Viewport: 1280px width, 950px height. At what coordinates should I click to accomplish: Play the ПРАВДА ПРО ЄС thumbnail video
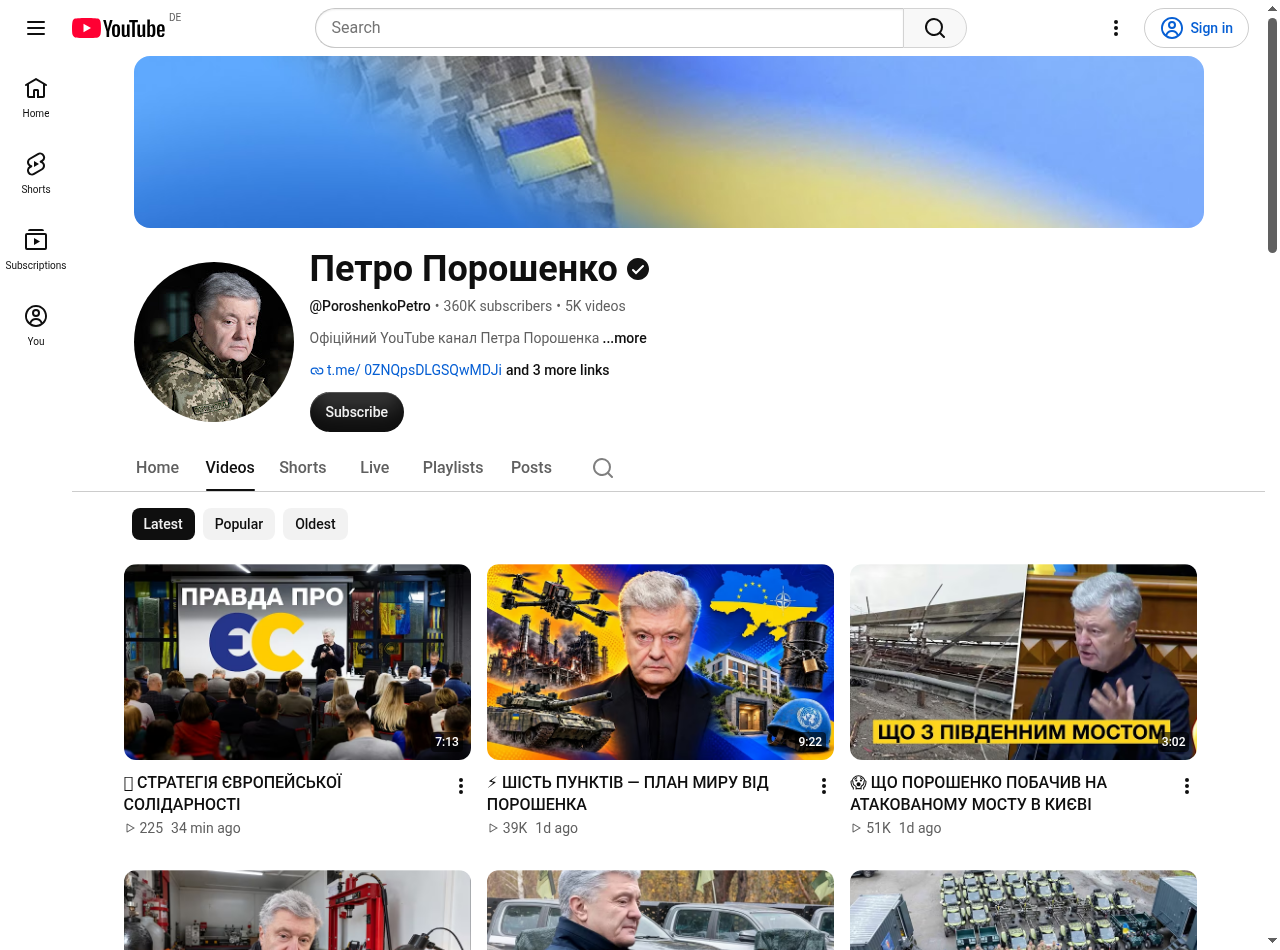[x=297, y=662]
